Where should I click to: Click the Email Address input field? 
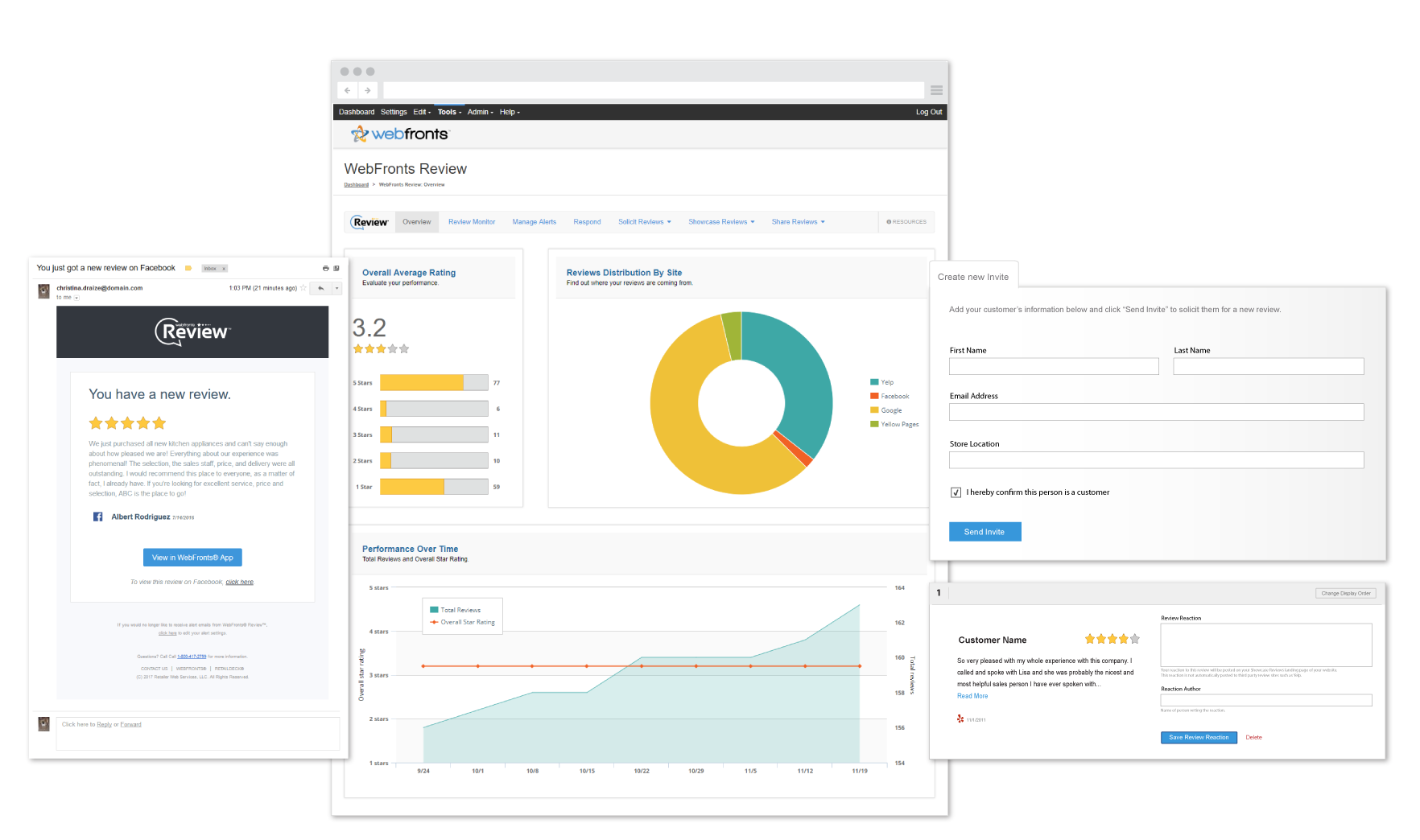click(x=1157, y=412)
